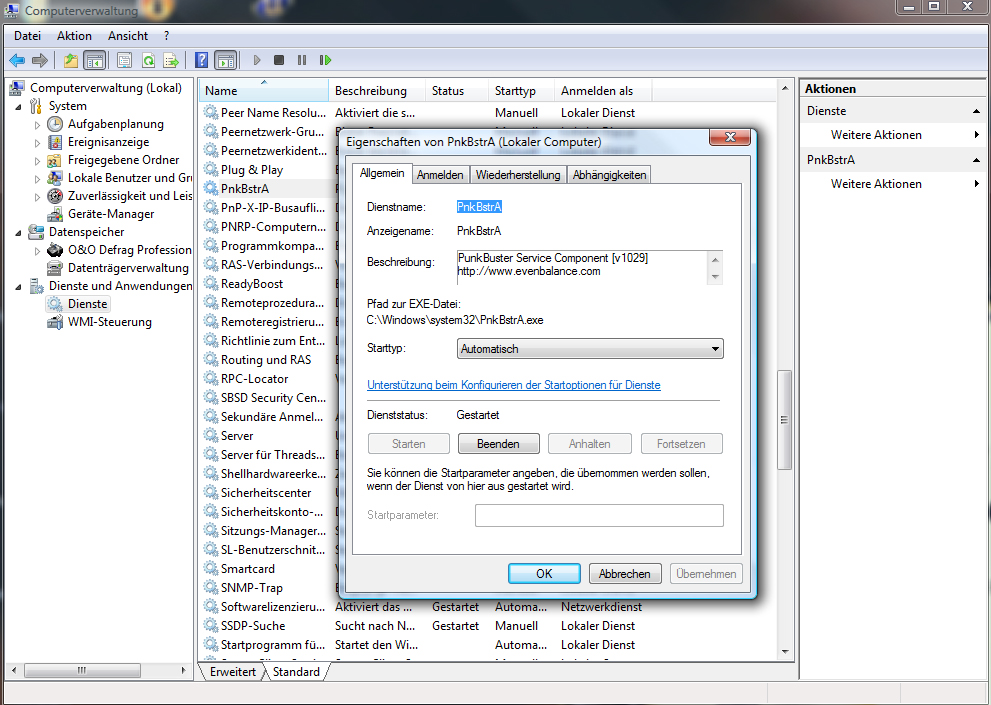The image size is (991, 705).
Task: Switch to the Anmelden tab
Action: [x=440, y=175]
